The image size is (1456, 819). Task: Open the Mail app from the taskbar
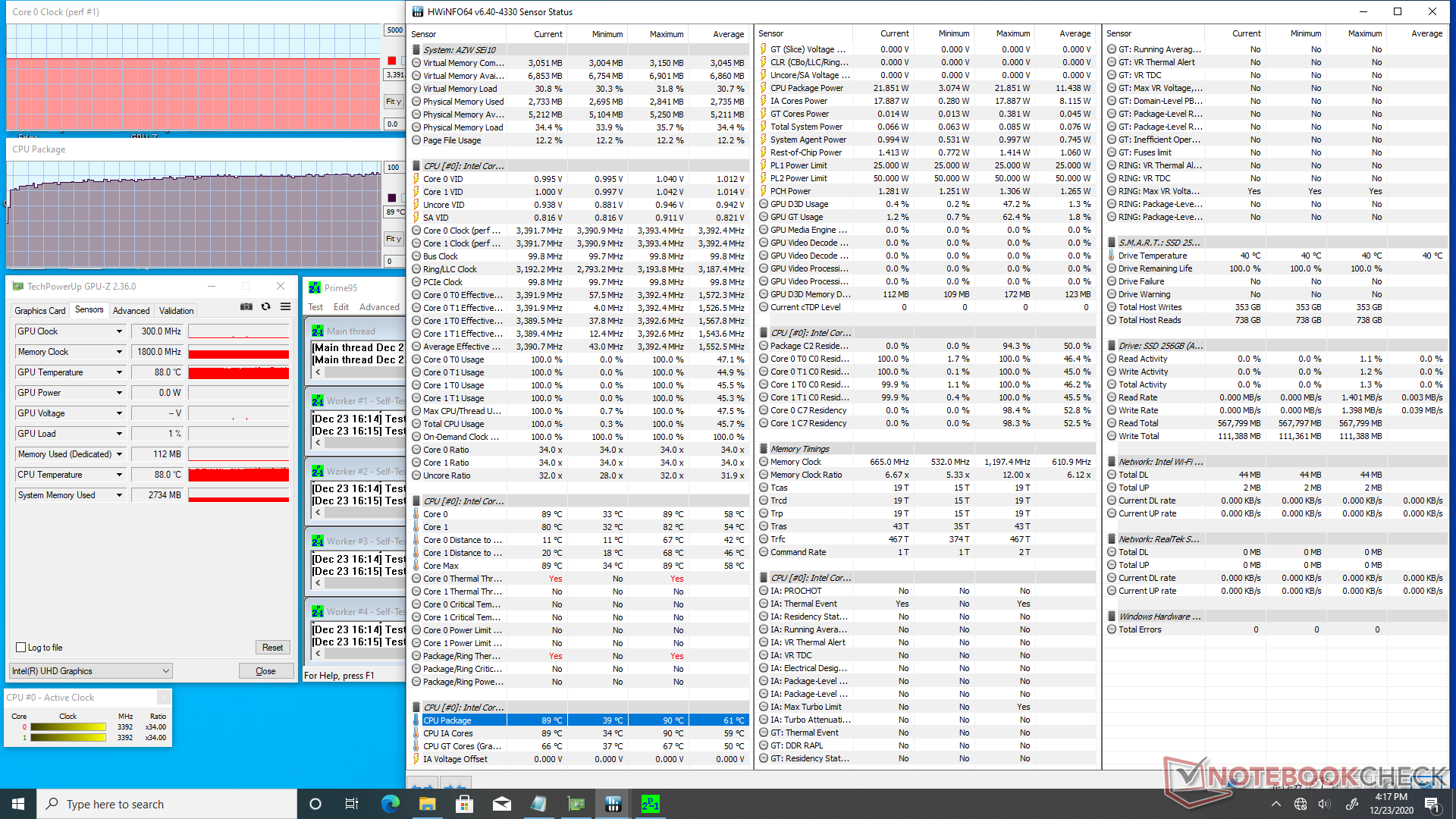tap(501, 804)
